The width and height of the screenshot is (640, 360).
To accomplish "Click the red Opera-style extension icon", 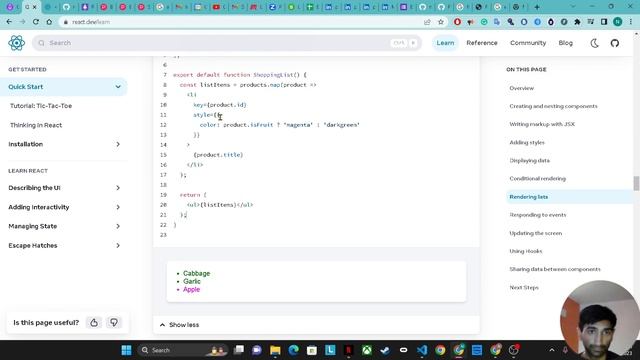I will click(x=457, y=22).
